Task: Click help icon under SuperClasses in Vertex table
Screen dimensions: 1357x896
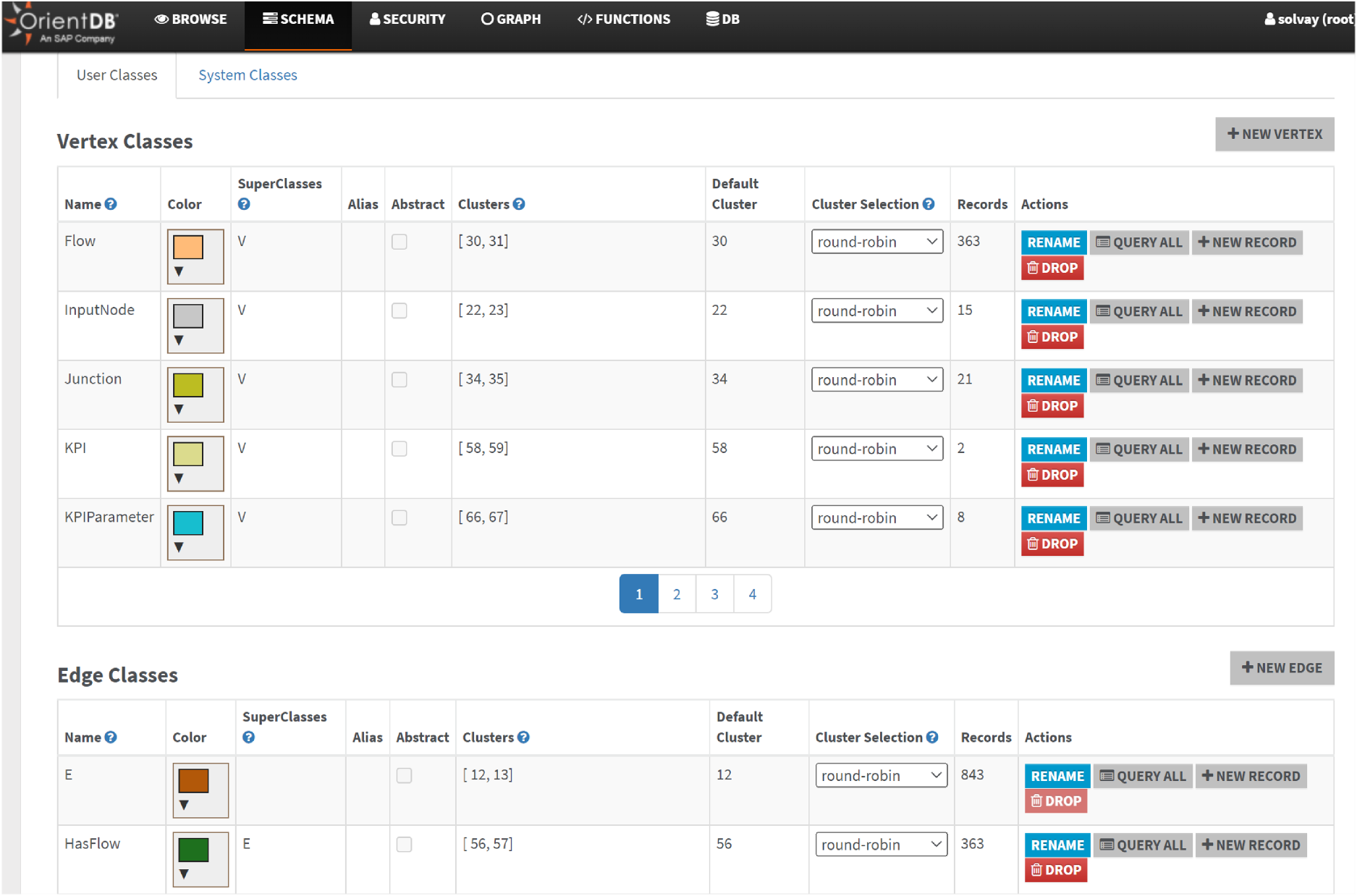Action: (244, 204)
